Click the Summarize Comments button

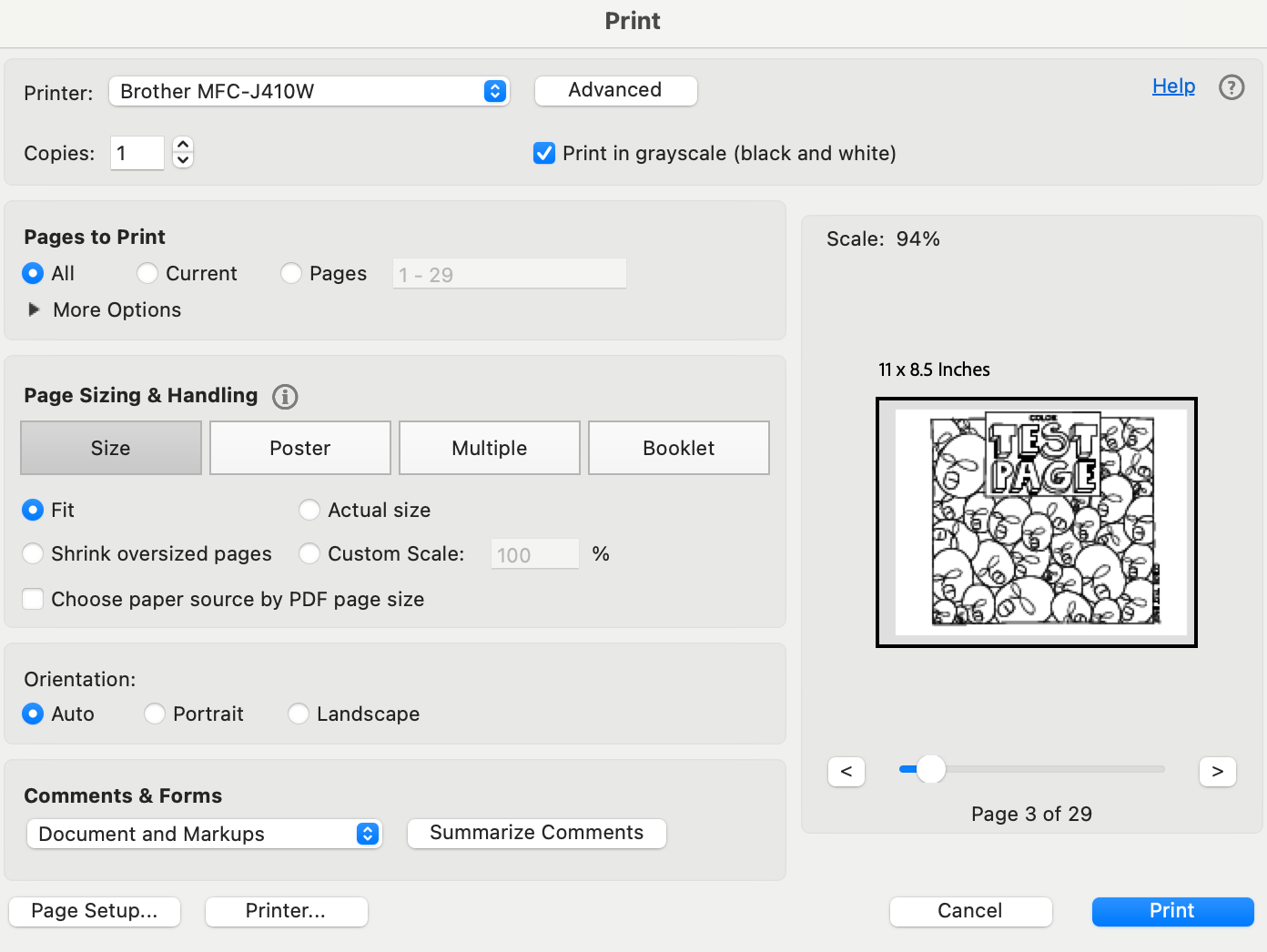pyautogui.click(x=536, y=833)
